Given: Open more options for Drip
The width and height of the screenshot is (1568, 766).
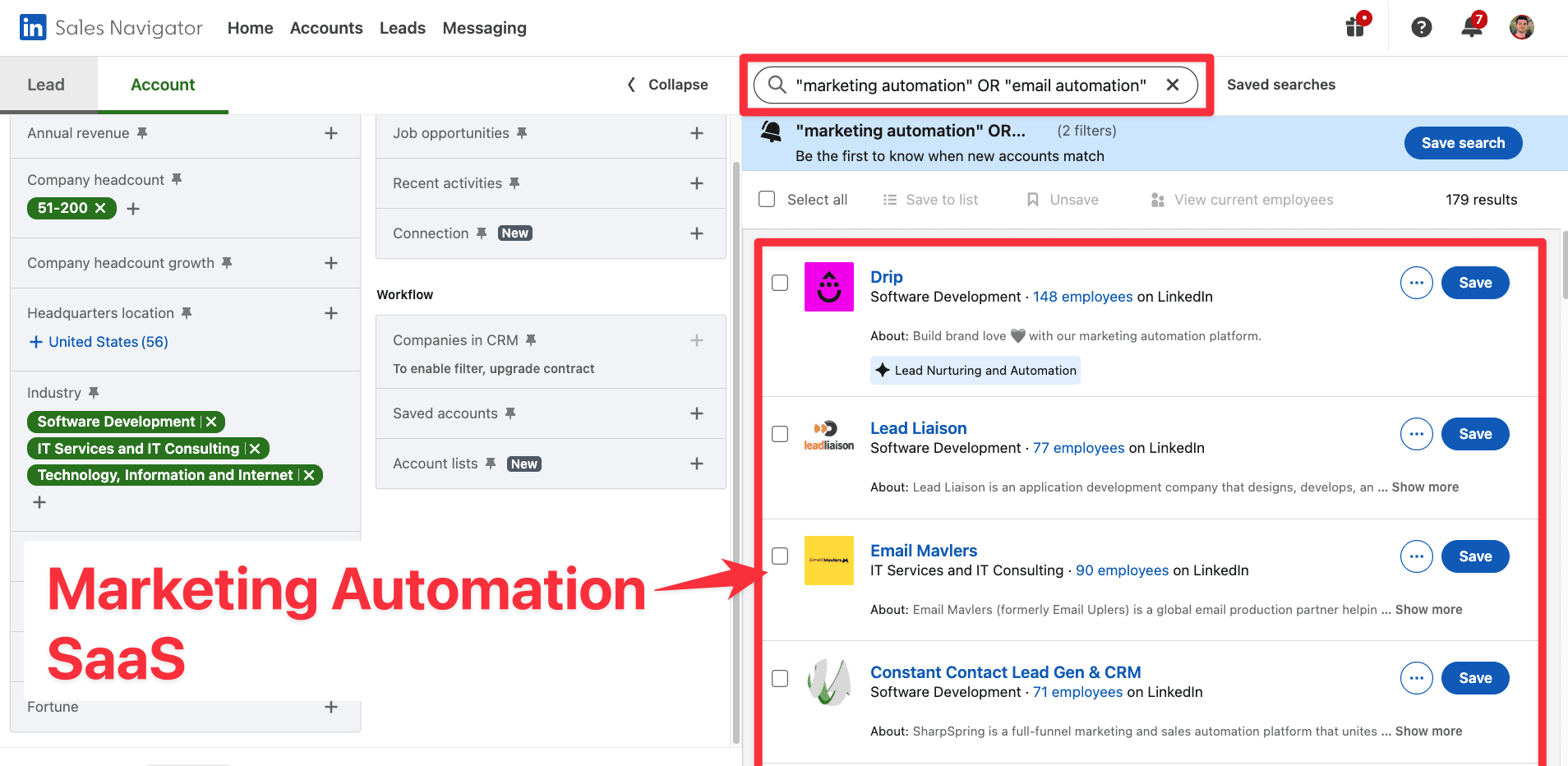Looking at the screenshot, I should point(1417,283).
